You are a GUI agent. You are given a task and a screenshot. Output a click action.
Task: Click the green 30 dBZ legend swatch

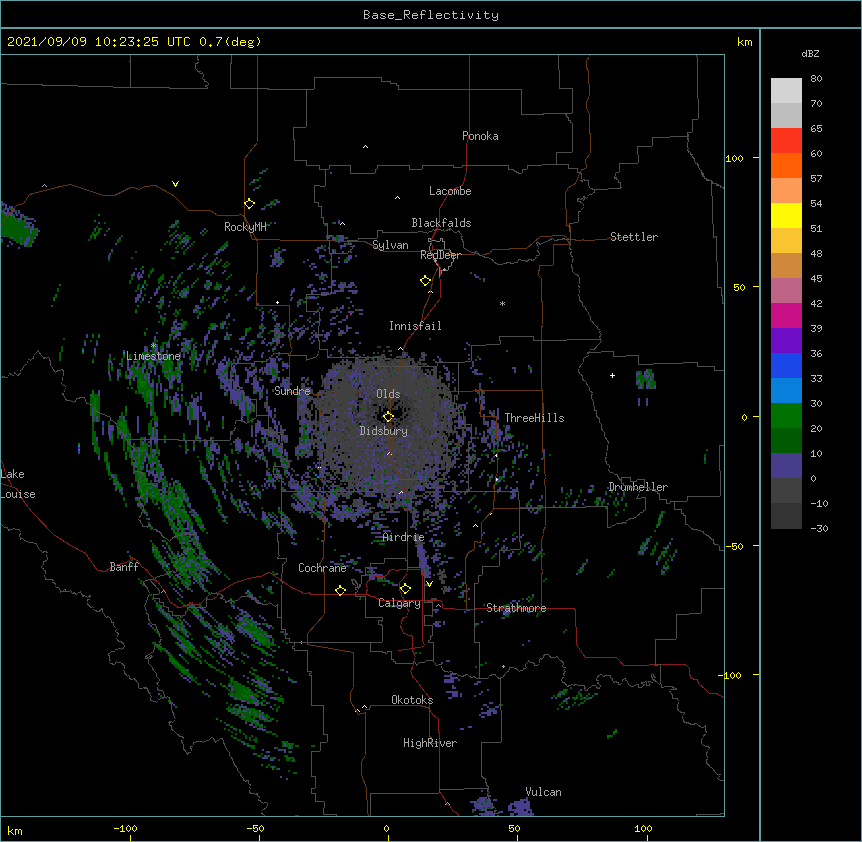tap(786, 416)
